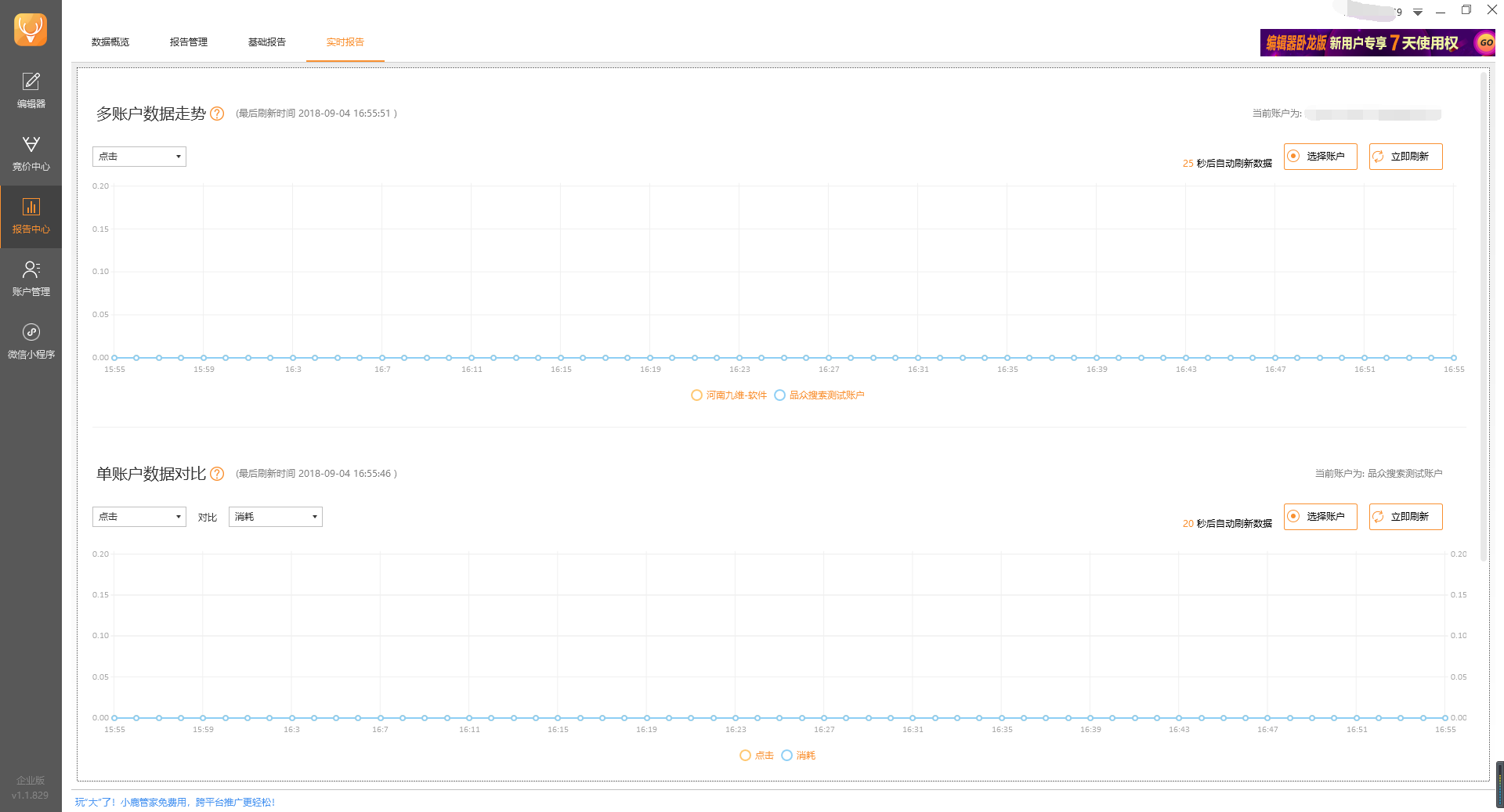Open 点击 dropdown in single-account comparison
Viewport: 1504px width, 812px height.
pos(139,517)
